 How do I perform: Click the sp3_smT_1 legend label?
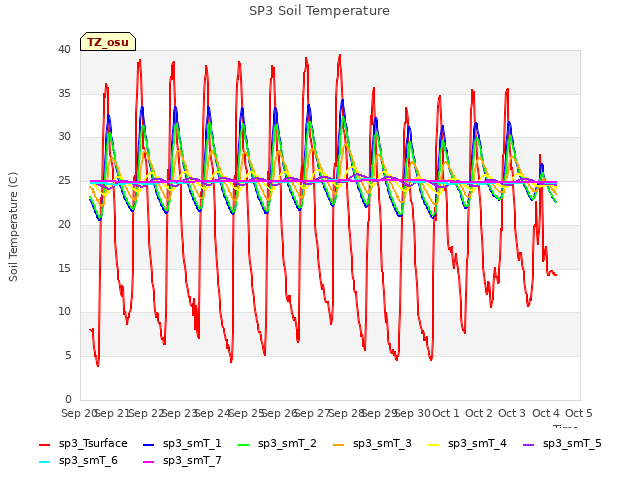tap(192, 443)
